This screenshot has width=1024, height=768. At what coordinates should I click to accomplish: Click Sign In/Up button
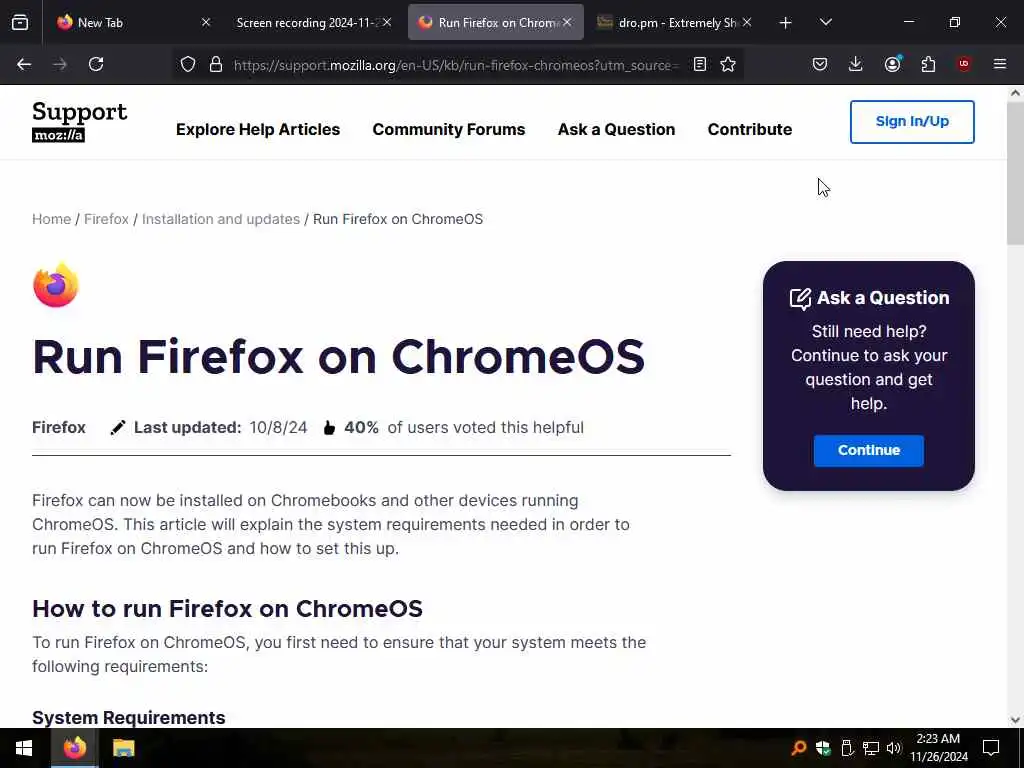912,121
